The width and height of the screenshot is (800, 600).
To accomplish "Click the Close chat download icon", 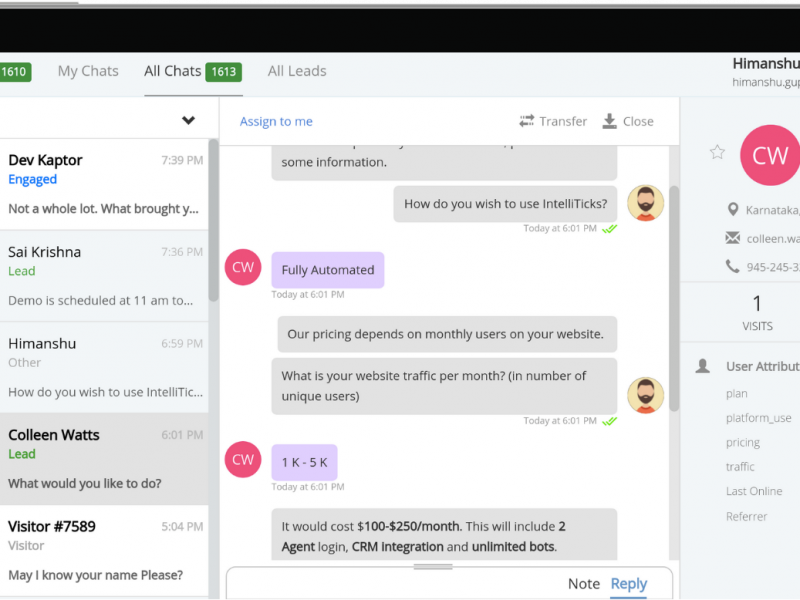I will click(610, 121).
